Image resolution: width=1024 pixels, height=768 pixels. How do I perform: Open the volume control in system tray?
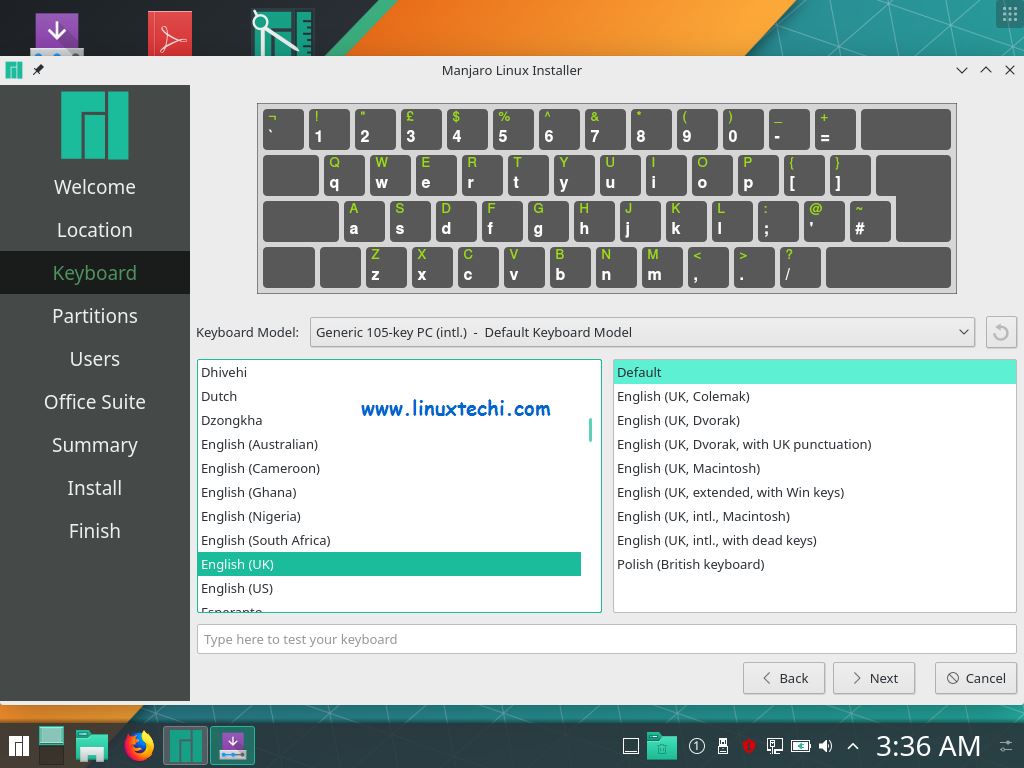click(825, 745)
